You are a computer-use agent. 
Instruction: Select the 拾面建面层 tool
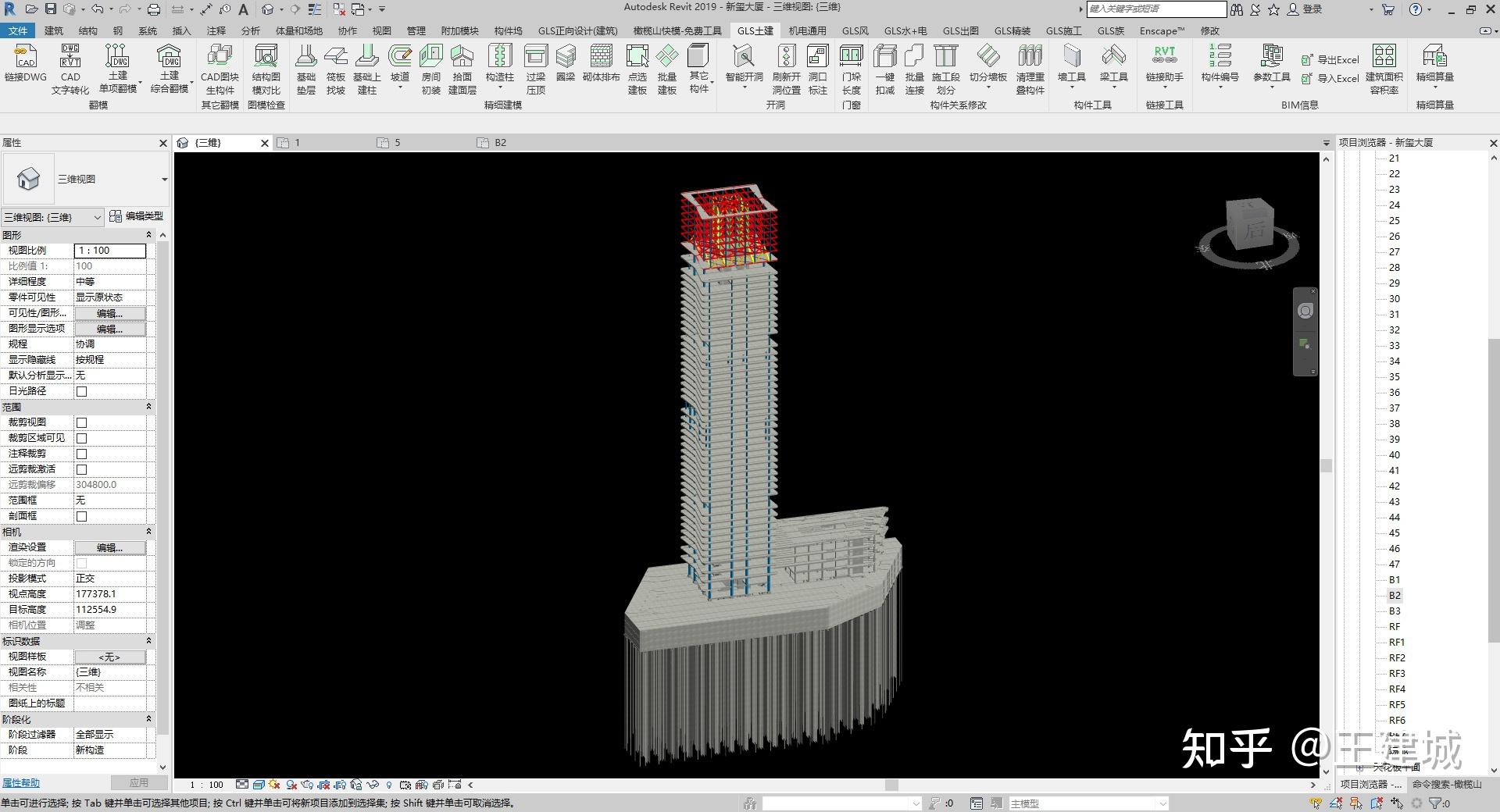click(462, 69)
